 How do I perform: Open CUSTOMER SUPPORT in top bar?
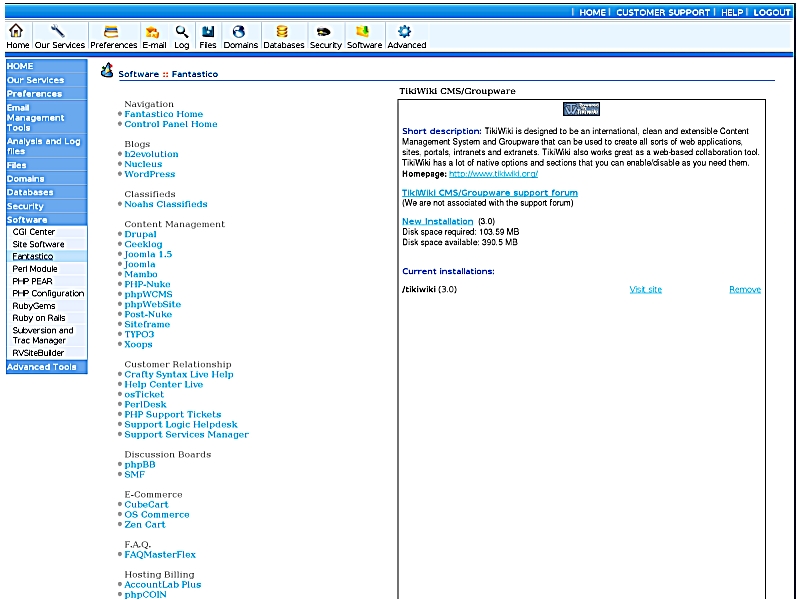pos(663,12)
